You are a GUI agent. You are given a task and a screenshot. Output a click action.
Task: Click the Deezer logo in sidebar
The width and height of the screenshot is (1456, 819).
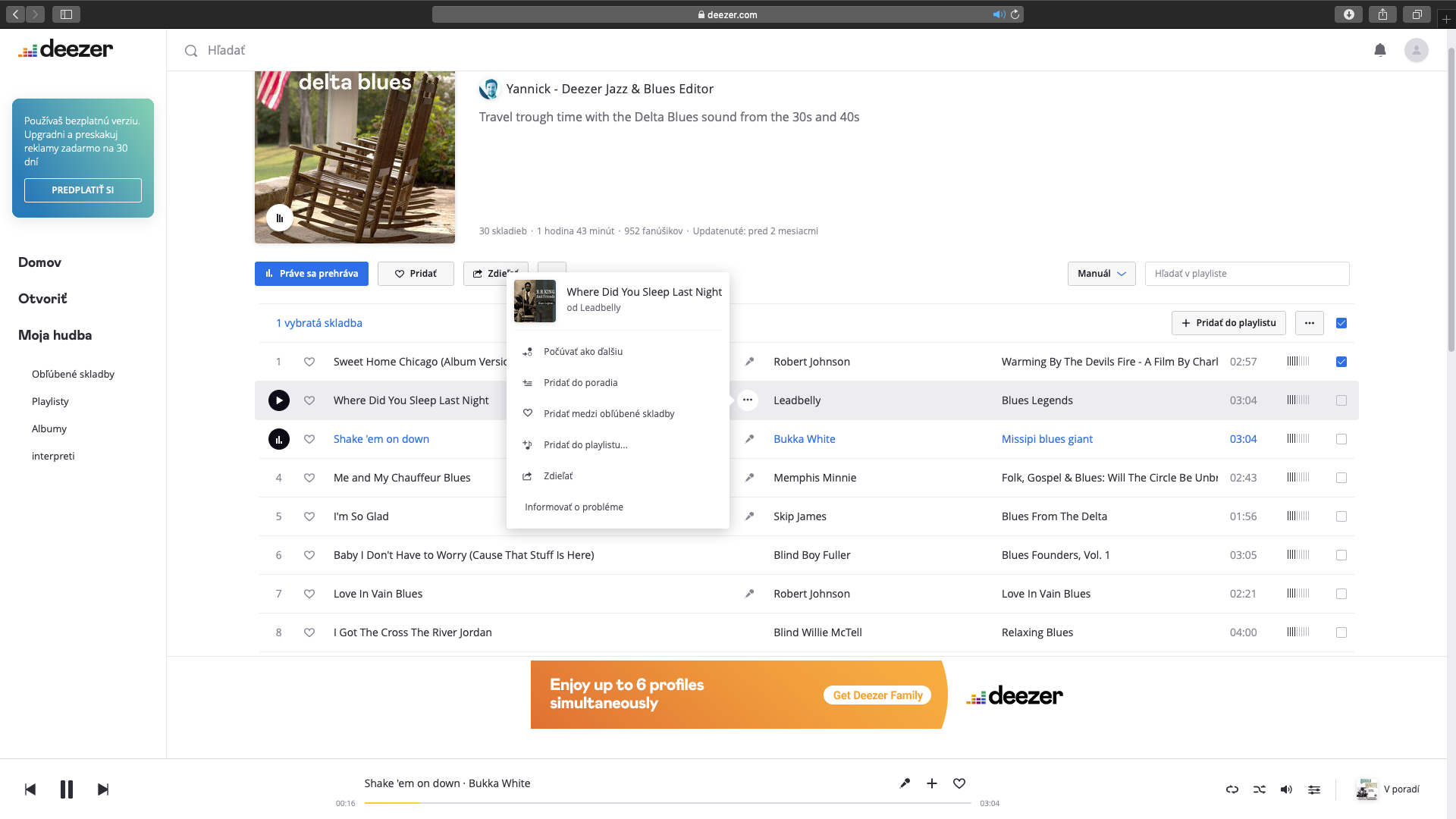[x=66, y=49]
